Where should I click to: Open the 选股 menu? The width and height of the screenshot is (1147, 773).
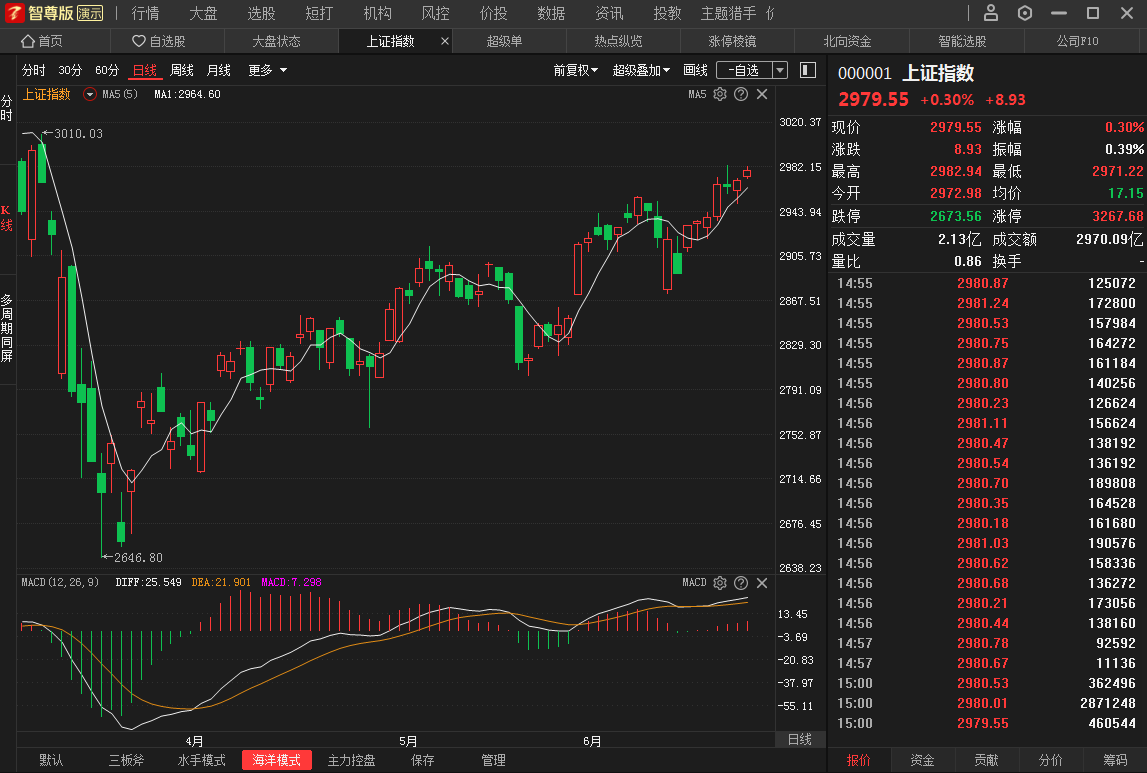click(x=261, y=13)
